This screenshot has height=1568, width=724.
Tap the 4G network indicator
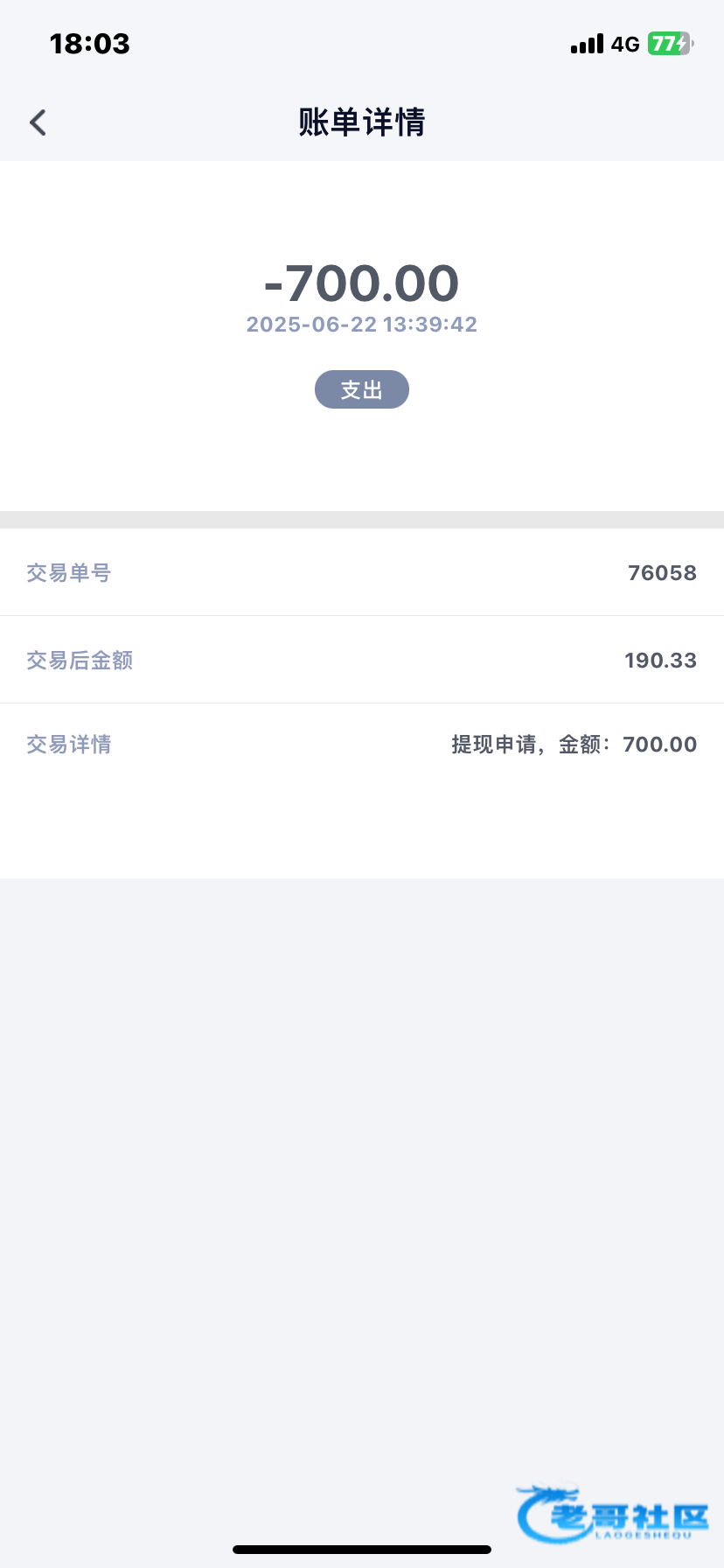[625, 44]
